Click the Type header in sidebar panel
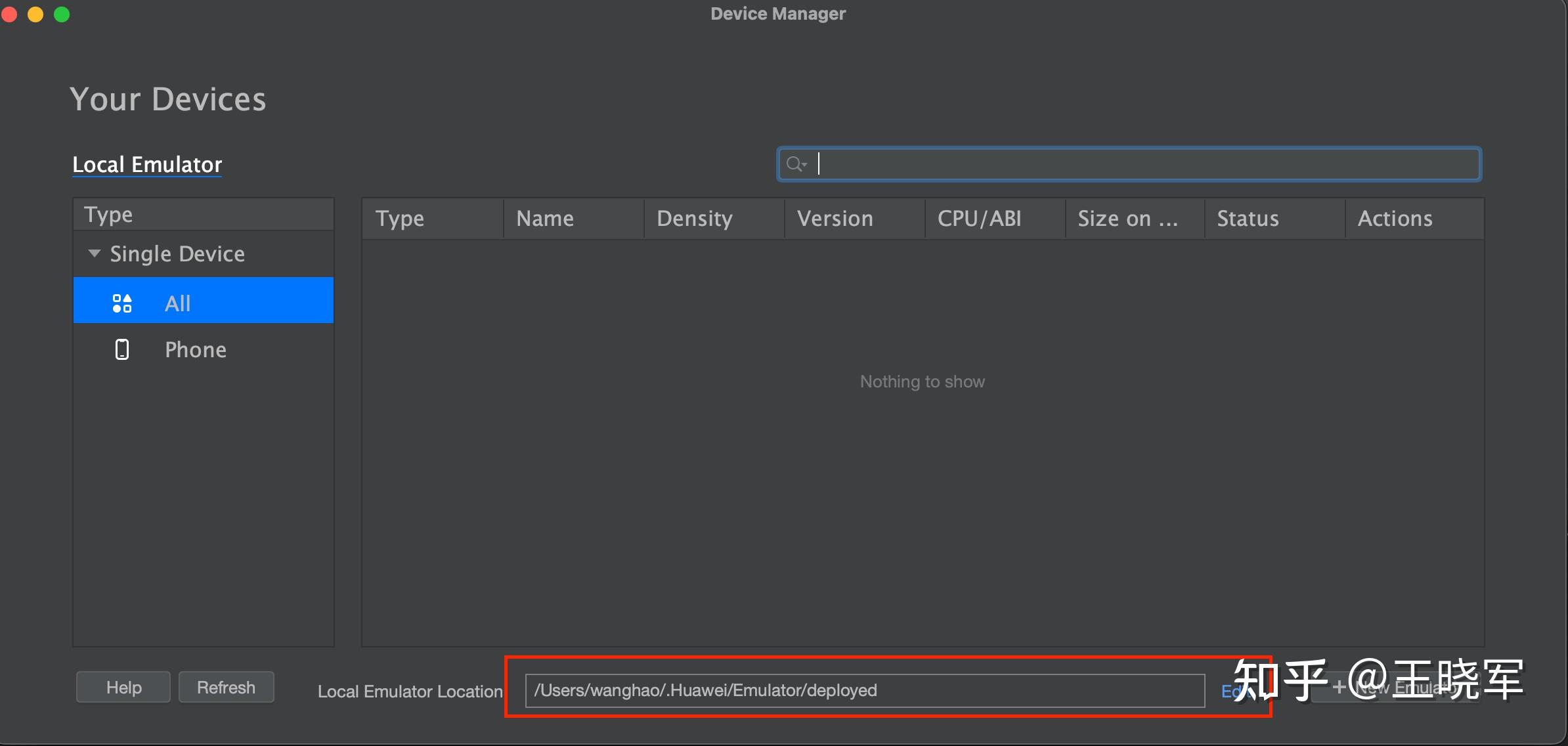This screenshot has height=746, width=1568. tap(204, 215)
